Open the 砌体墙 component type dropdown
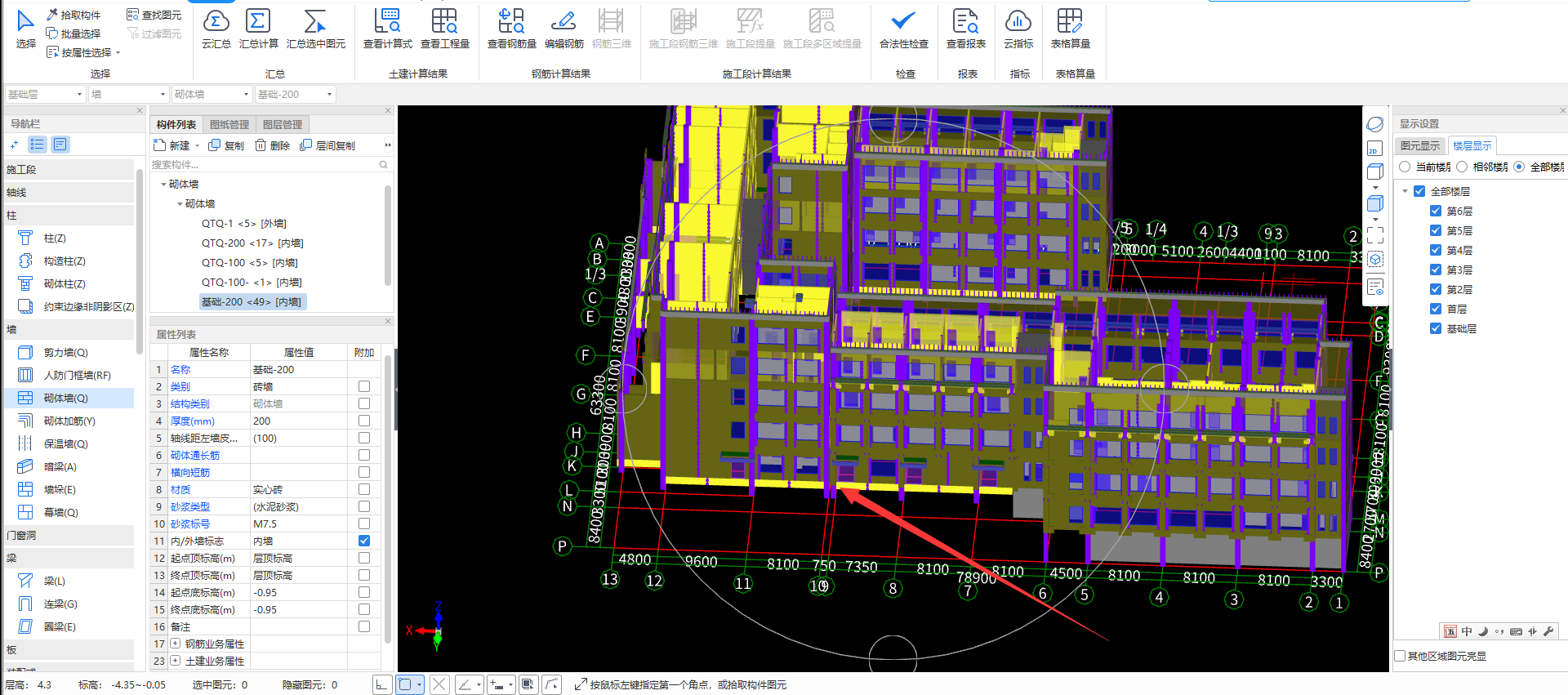The height and width of the screenshot is (695, 1568). (211, 94)
